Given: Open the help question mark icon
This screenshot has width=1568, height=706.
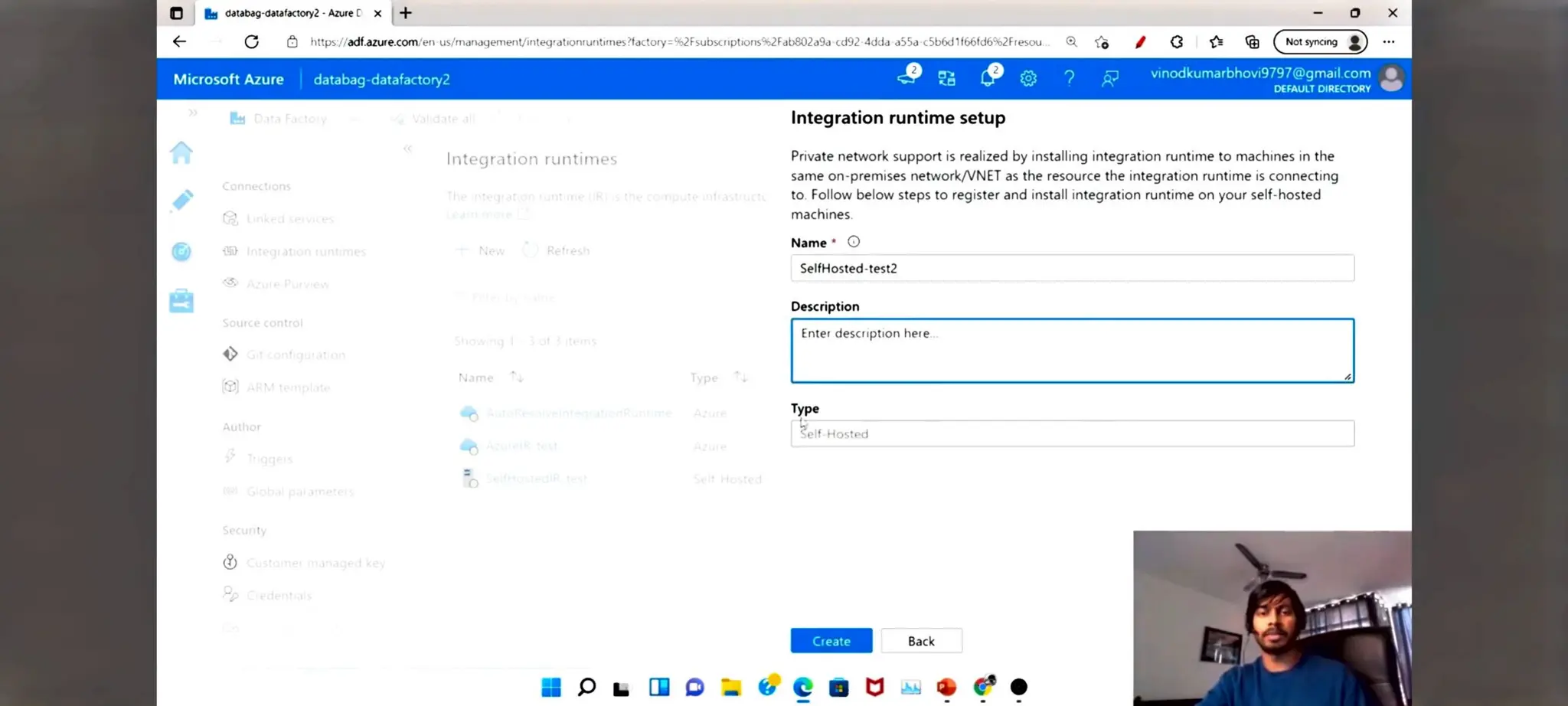Looking at the screenshot, I should pyautogui.click(x=1069, y=78).
